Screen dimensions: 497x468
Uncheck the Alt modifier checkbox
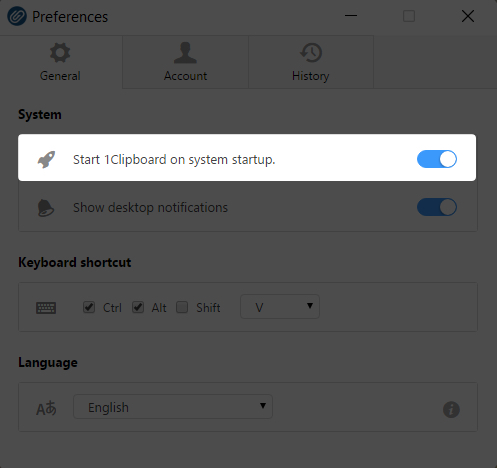click(138, 307)
